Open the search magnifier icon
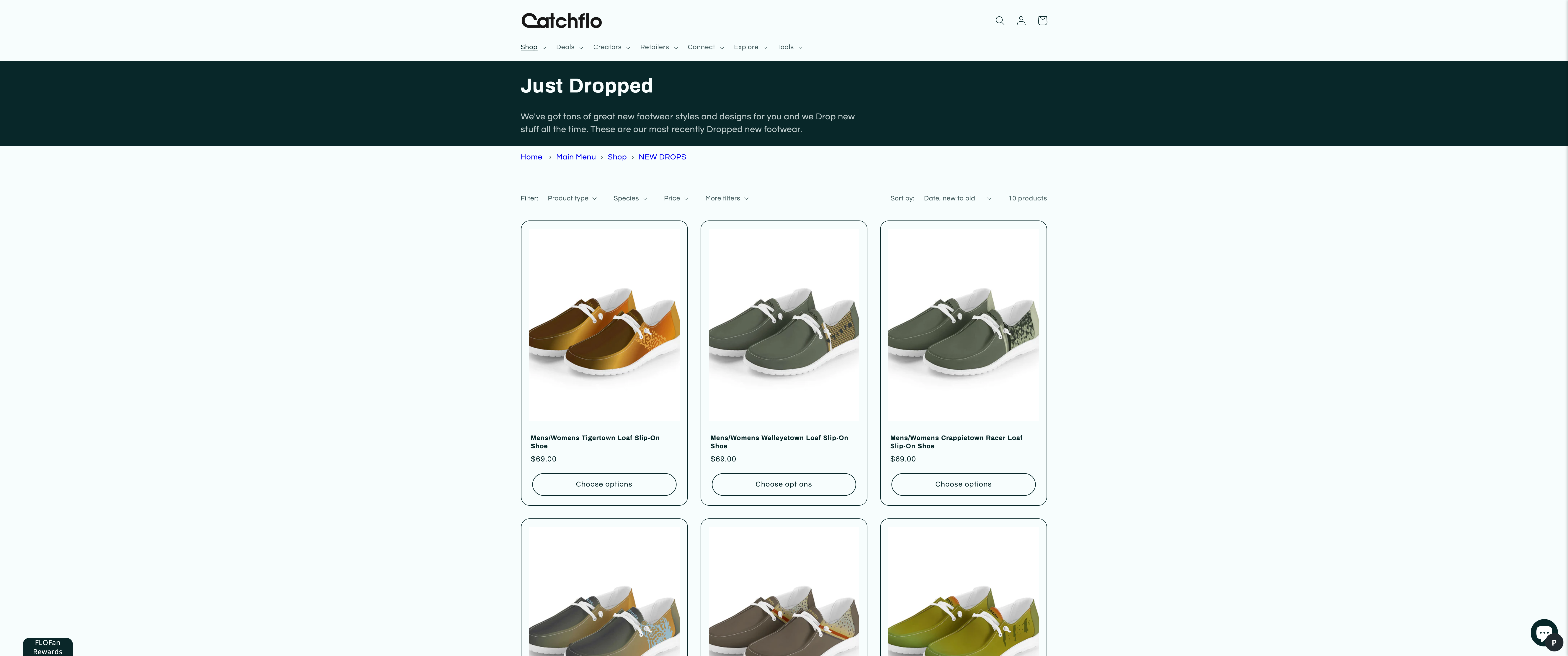Image resolution: width=1568 pixels, height=656 pixels. pyautogui.click(x=999, y=21)
